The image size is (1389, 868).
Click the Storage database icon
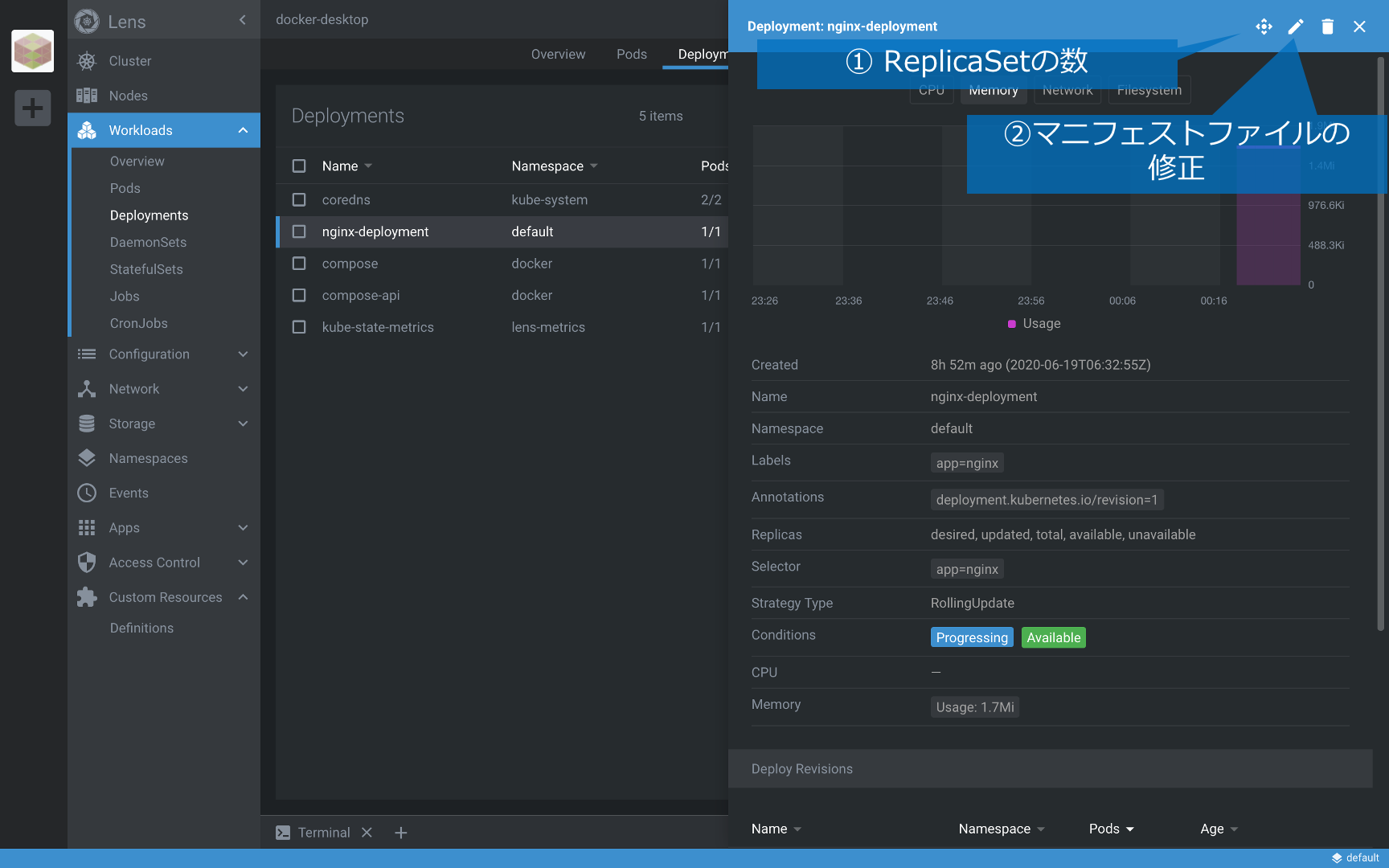click(87, 424)
